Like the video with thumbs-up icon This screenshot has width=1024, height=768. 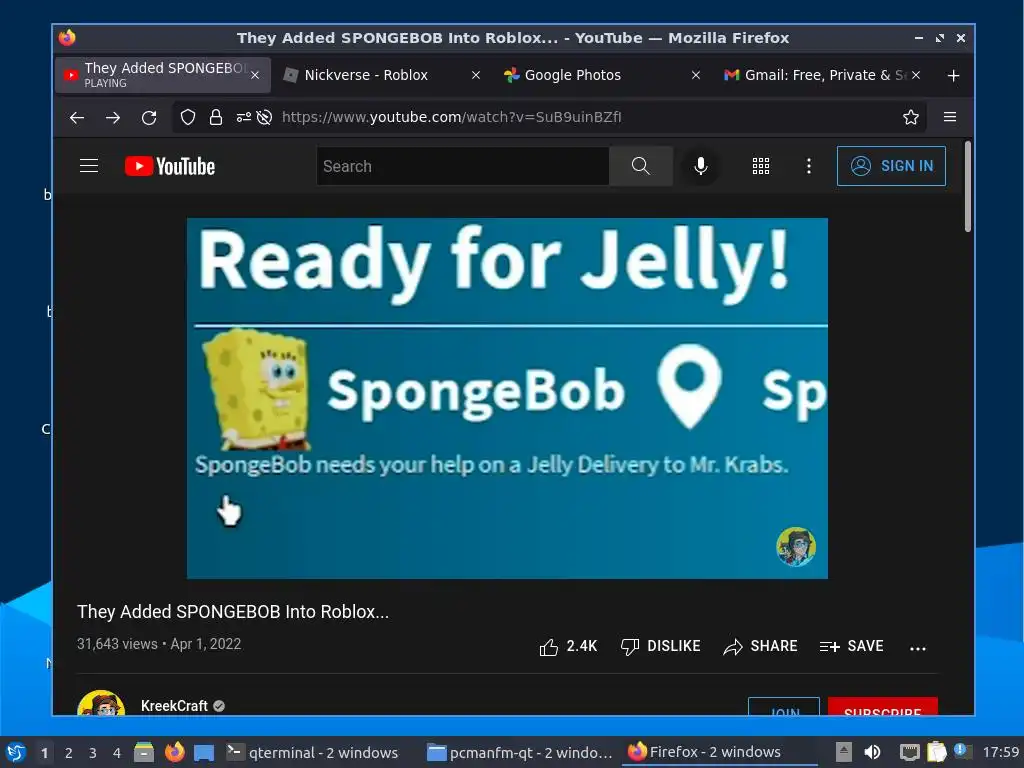point(549,647)
